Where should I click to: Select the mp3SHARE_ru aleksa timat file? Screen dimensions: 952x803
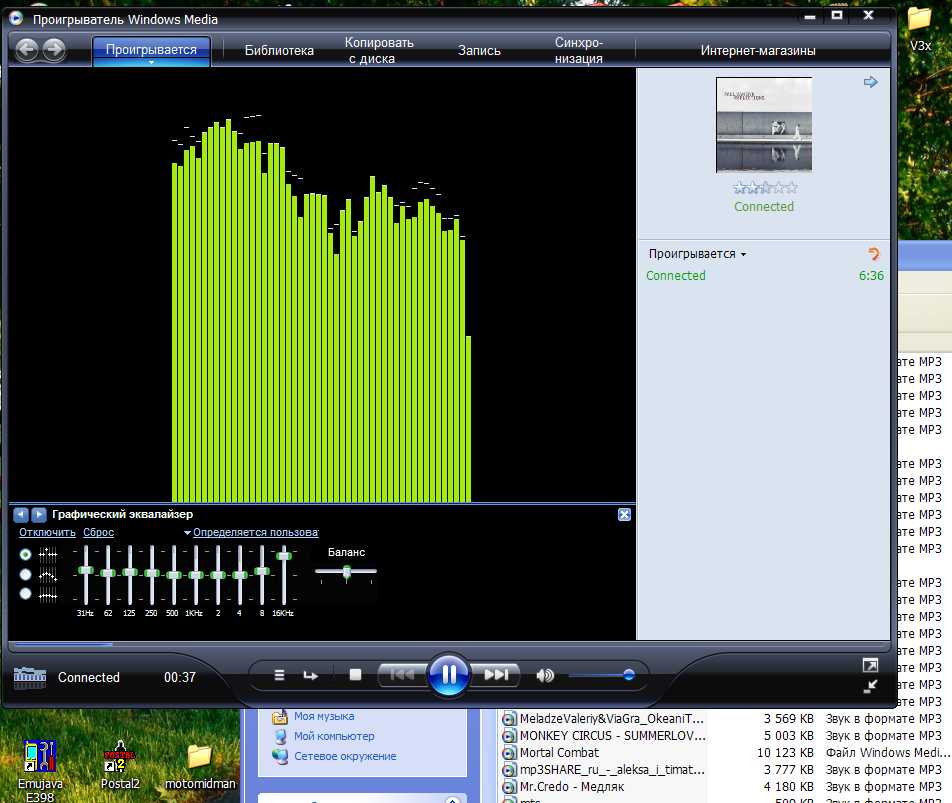[x=612, y=770]
